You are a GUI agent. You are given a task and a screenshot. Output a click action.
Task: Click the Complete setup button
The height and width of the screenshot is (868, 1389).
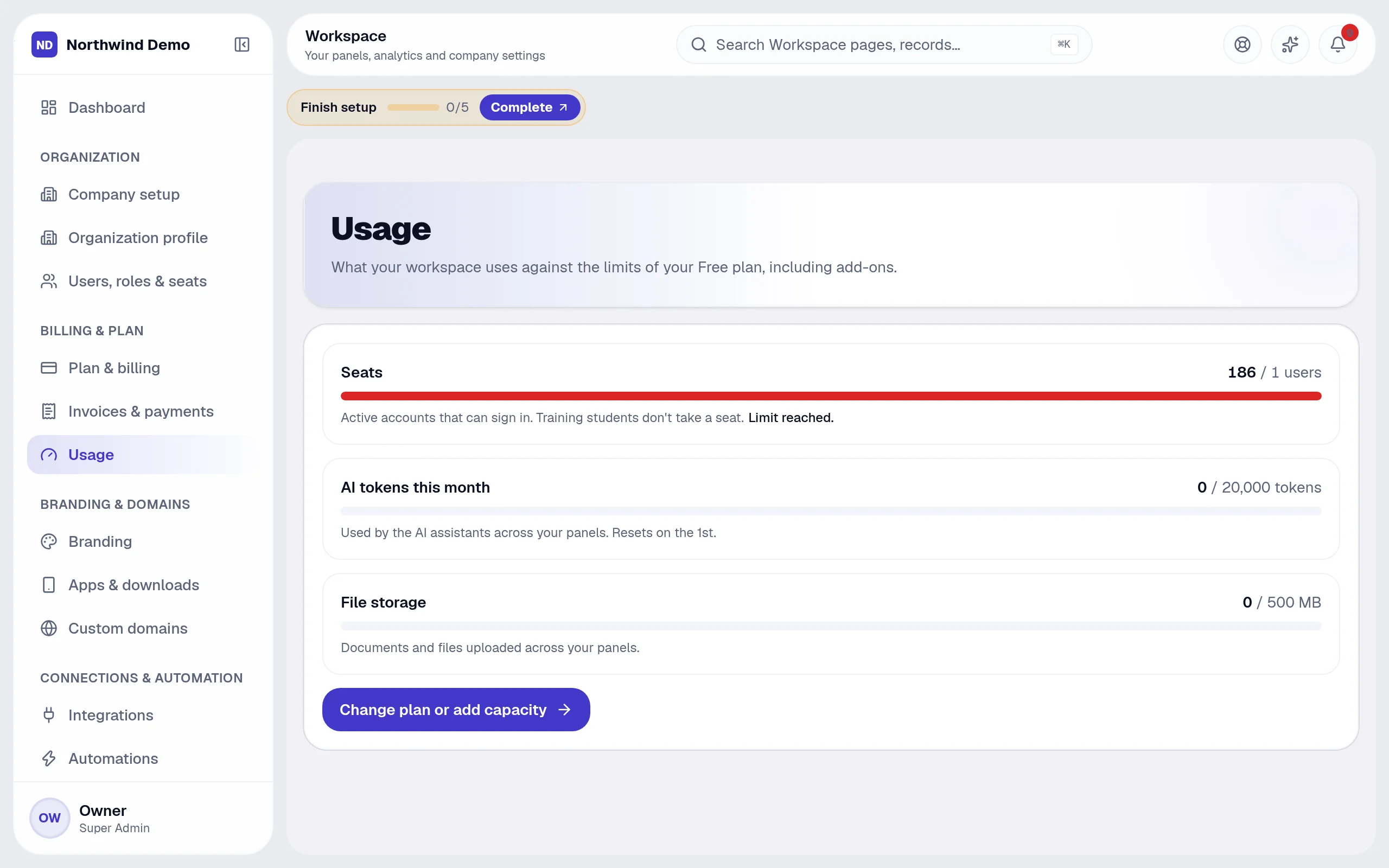coord(529,107)
